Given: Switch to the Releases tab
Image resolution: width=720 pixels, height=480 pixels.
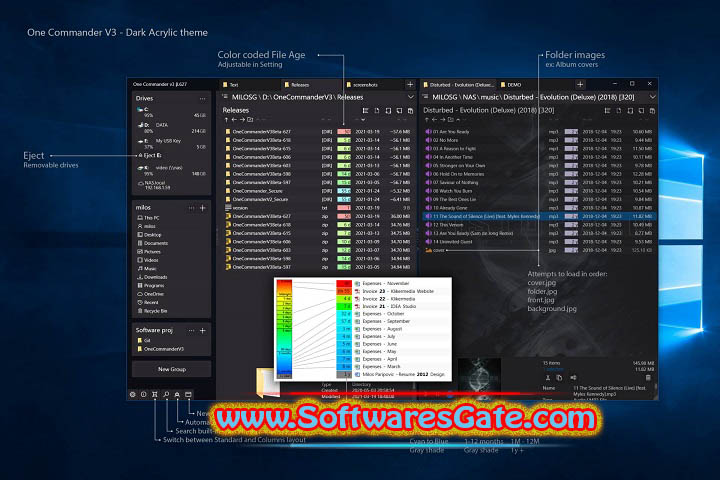Looking at the screenshot, I should 310,85.
